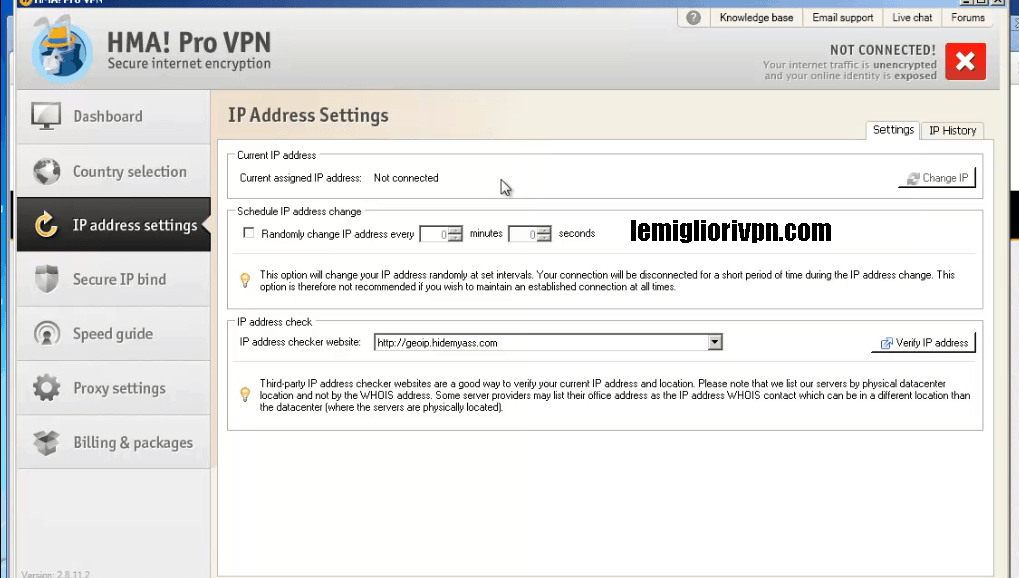Click the geoip.hidemyass.com address field
Screen dimensions: 1019x578
point(541,343)
